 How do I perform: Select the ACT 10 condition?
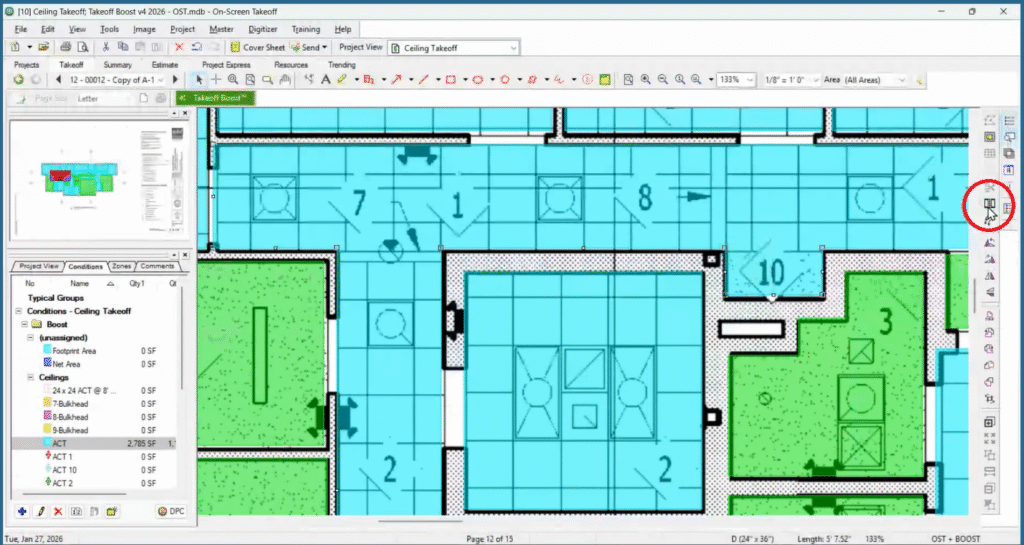[x=64, y=470]
